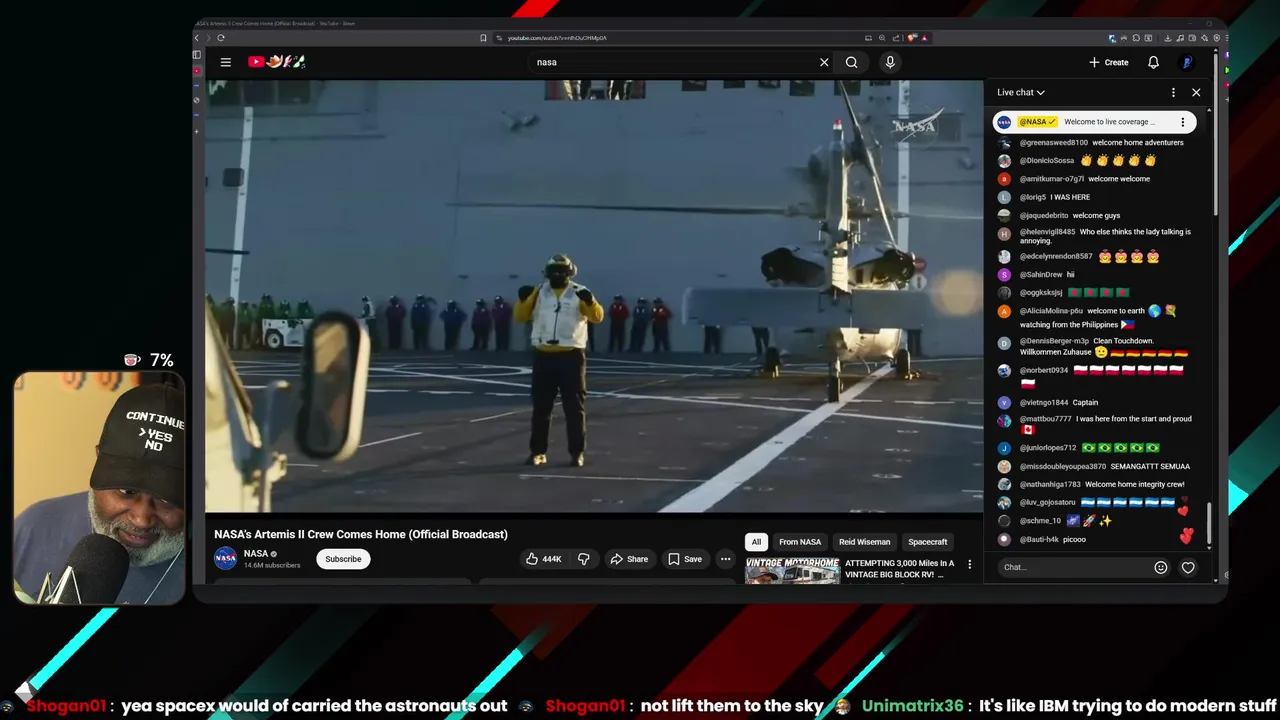This screenshot has height=720, width=1280.
Task: Open options for the Vintage RV video
Action: click(969, 565)
